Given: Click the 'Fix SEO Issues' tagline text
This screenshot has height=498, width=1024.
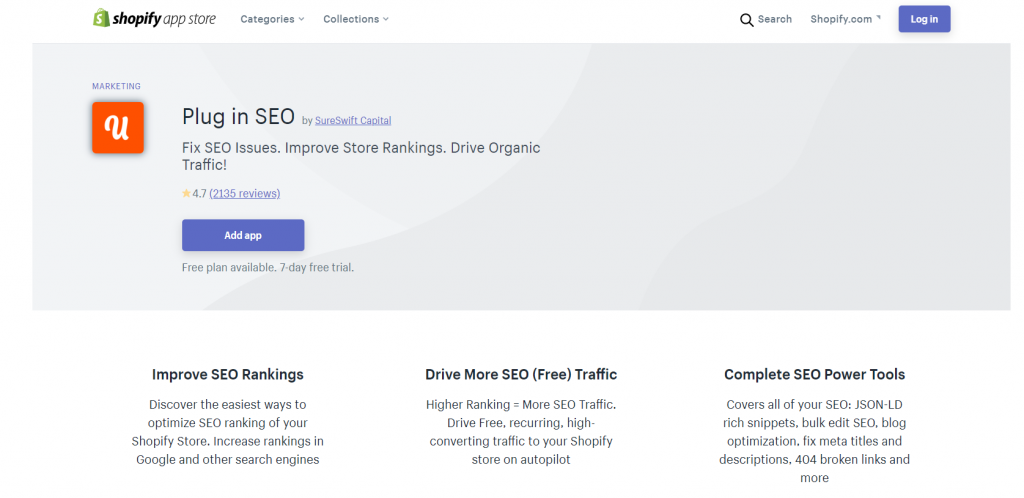Looking at the screenshot, I should [361, 156].
